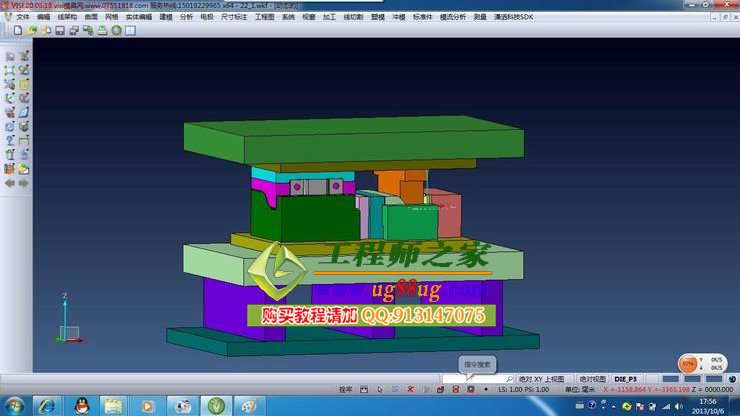The image size is (740, 416).
Task: Open the 模流分析 menu
Action: pyautogui.click(x=453, y=17)
